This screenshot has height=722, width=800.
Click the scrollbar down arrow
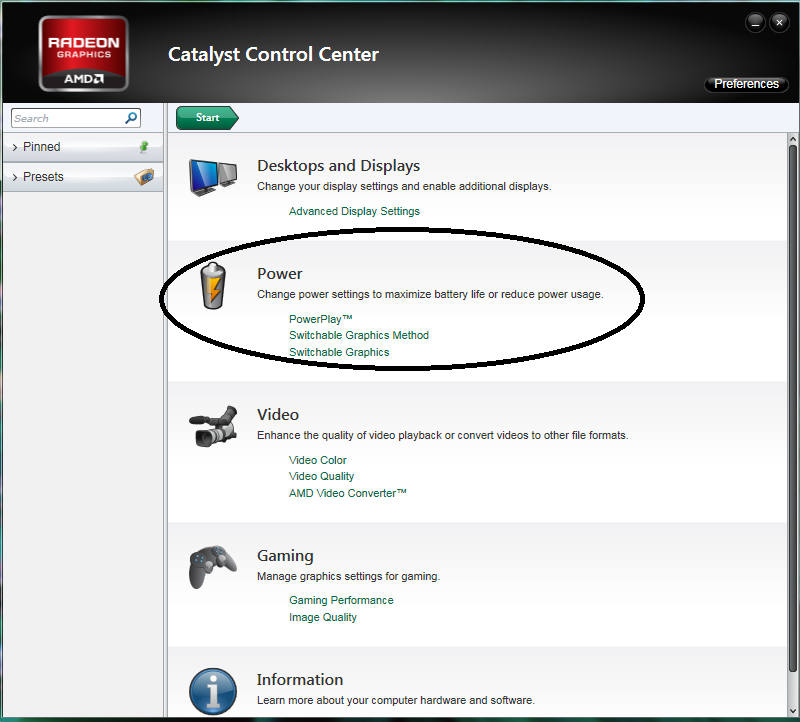click(792, 710)
